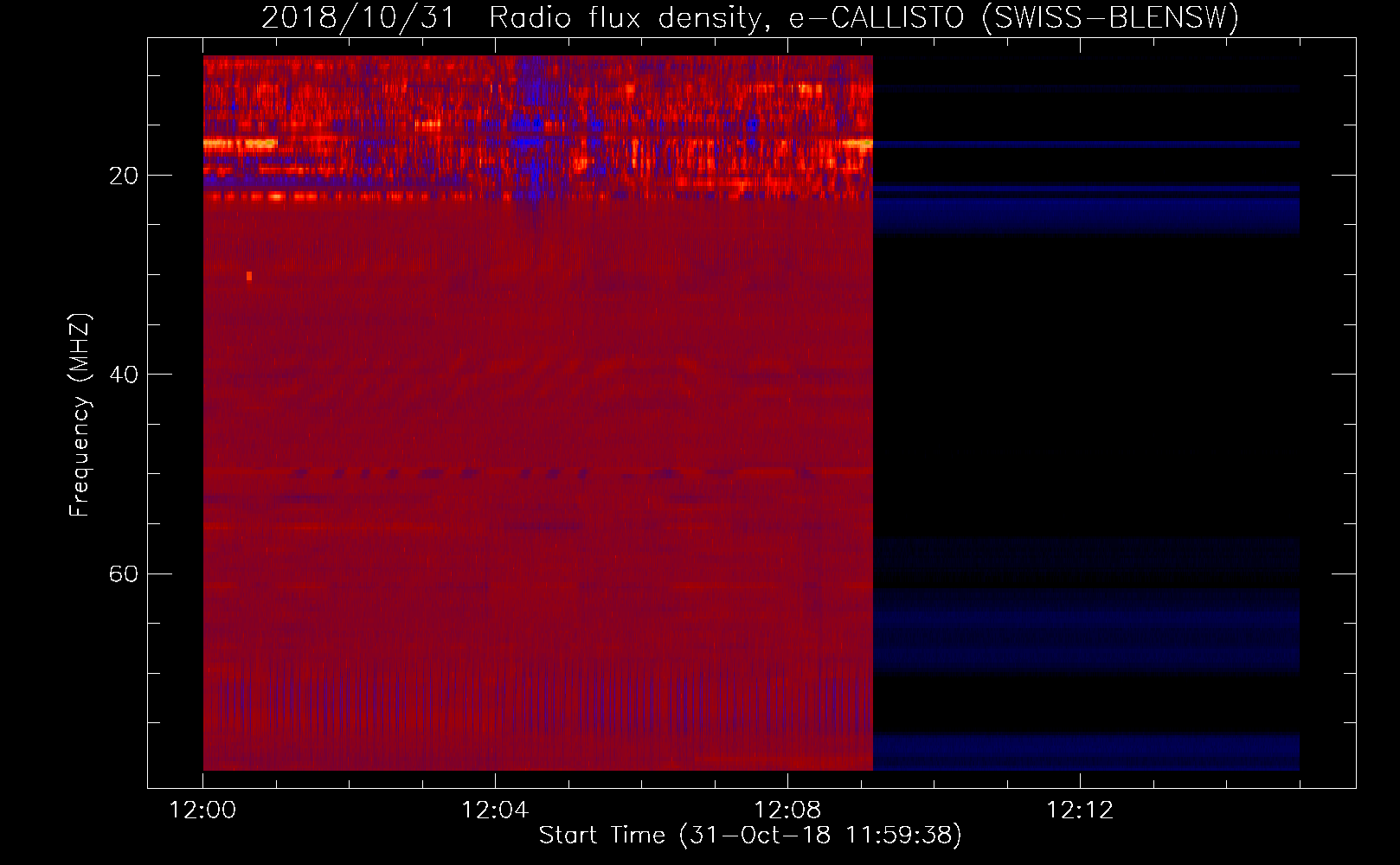
Task: Click the 20 frequency tick label
Action: (x=123, y=176)
